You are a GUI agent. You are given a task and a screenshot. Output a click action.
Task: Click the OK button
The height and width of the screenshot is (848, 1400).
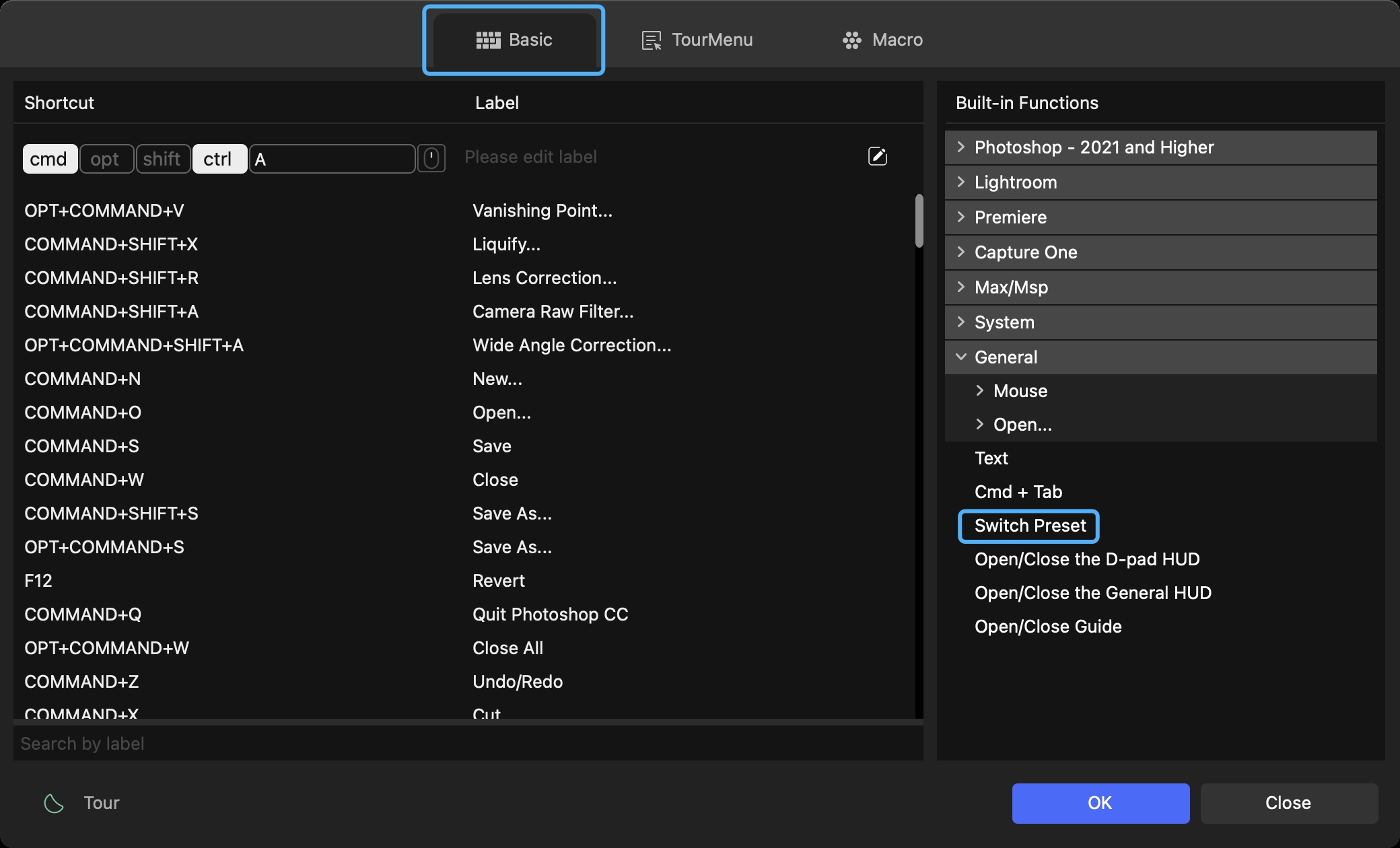[x=1100, y=803]
